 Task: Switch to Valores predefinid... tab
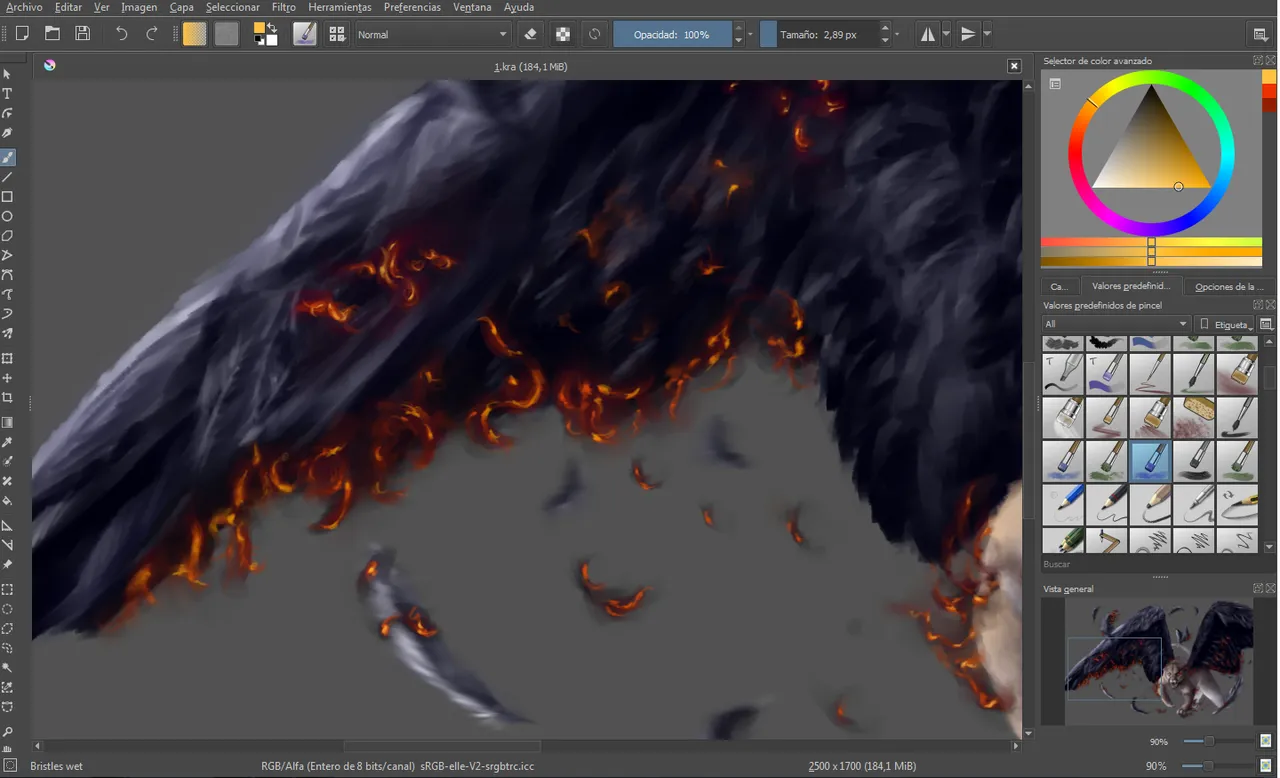click(x=1131, y=286)
